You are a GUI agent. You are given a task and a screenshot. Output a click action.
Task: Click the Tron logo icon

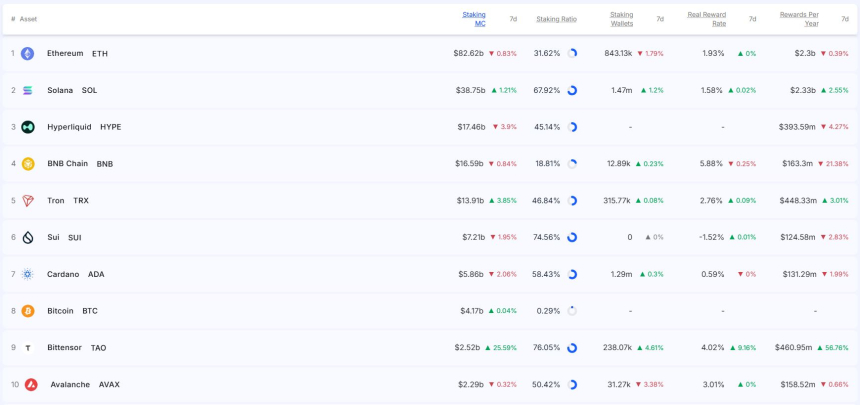point(28,201)
